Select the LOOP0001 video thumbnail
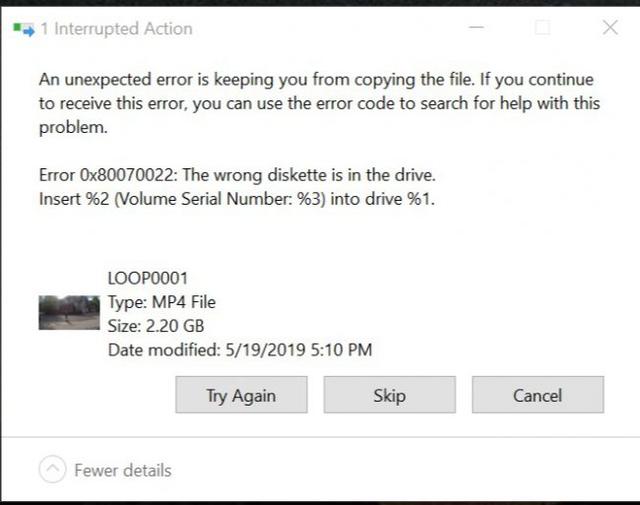Viewport: 640px width, 505px height. pyautogui.click(x=69, y=313)
